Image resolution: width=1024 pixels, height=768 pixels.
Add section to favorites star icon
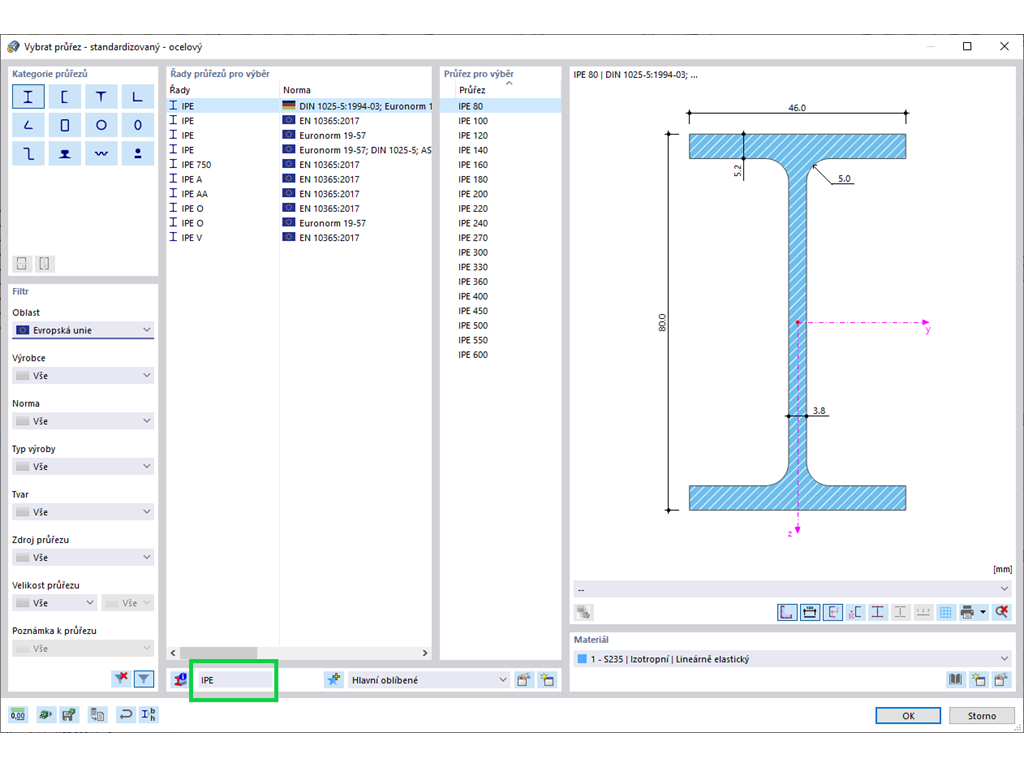tap(334, 680)
